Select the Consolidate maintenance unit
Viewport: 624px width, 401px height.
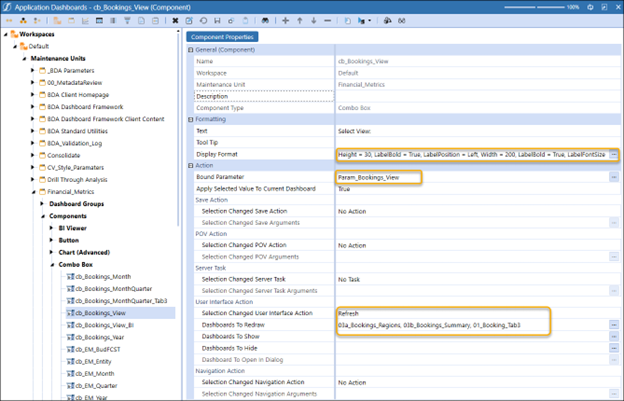click(64, 156)
